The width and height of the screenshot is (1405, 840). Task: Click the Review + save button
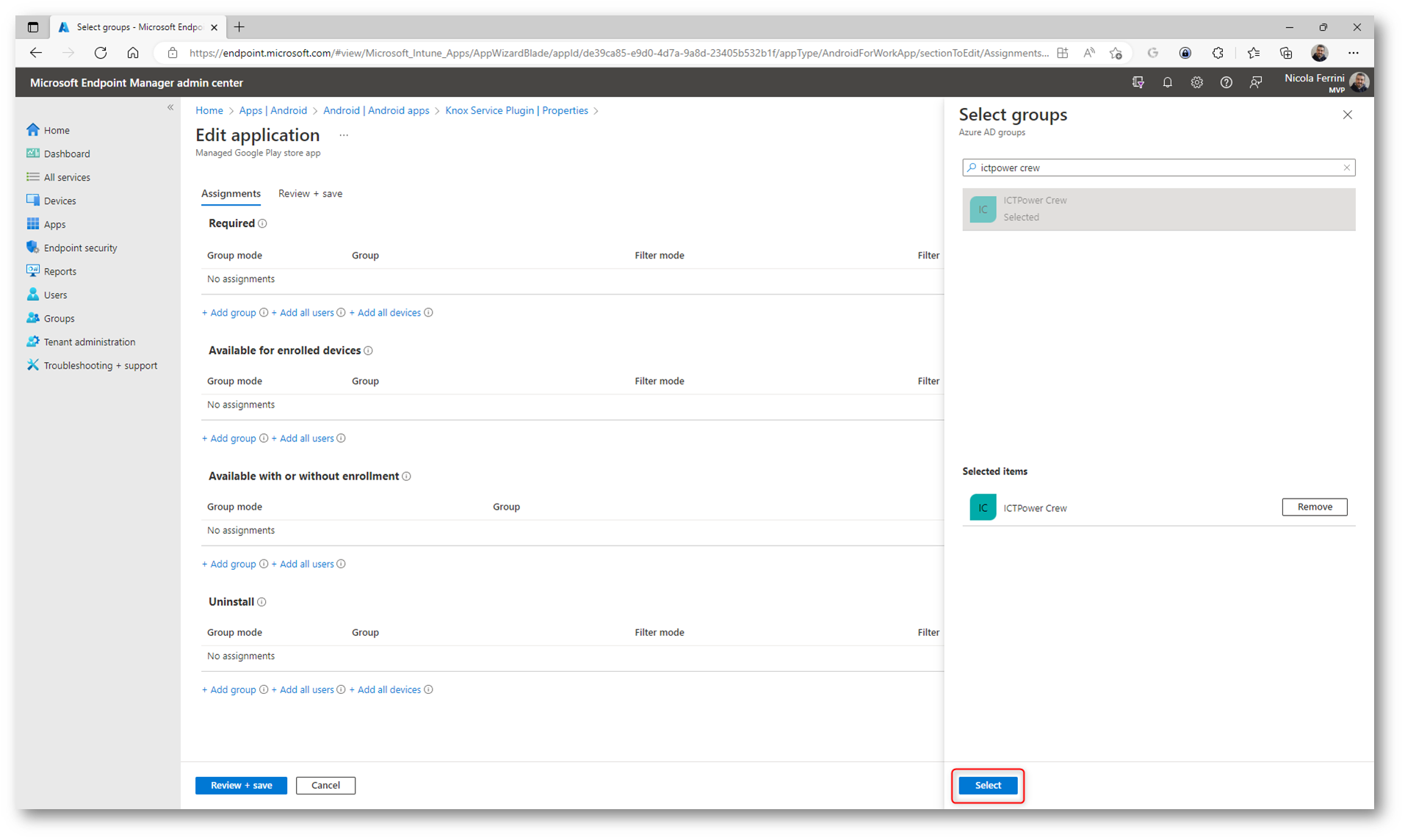241,785
